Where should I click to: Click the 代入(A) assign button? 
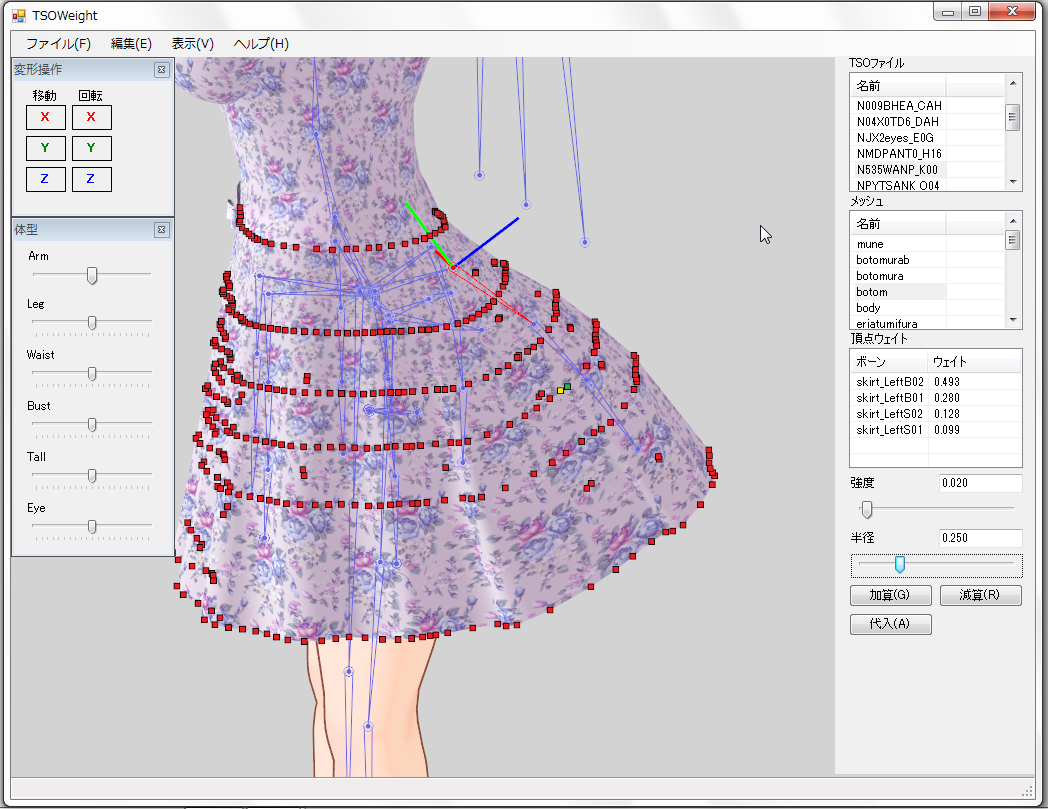coord(889,624)
